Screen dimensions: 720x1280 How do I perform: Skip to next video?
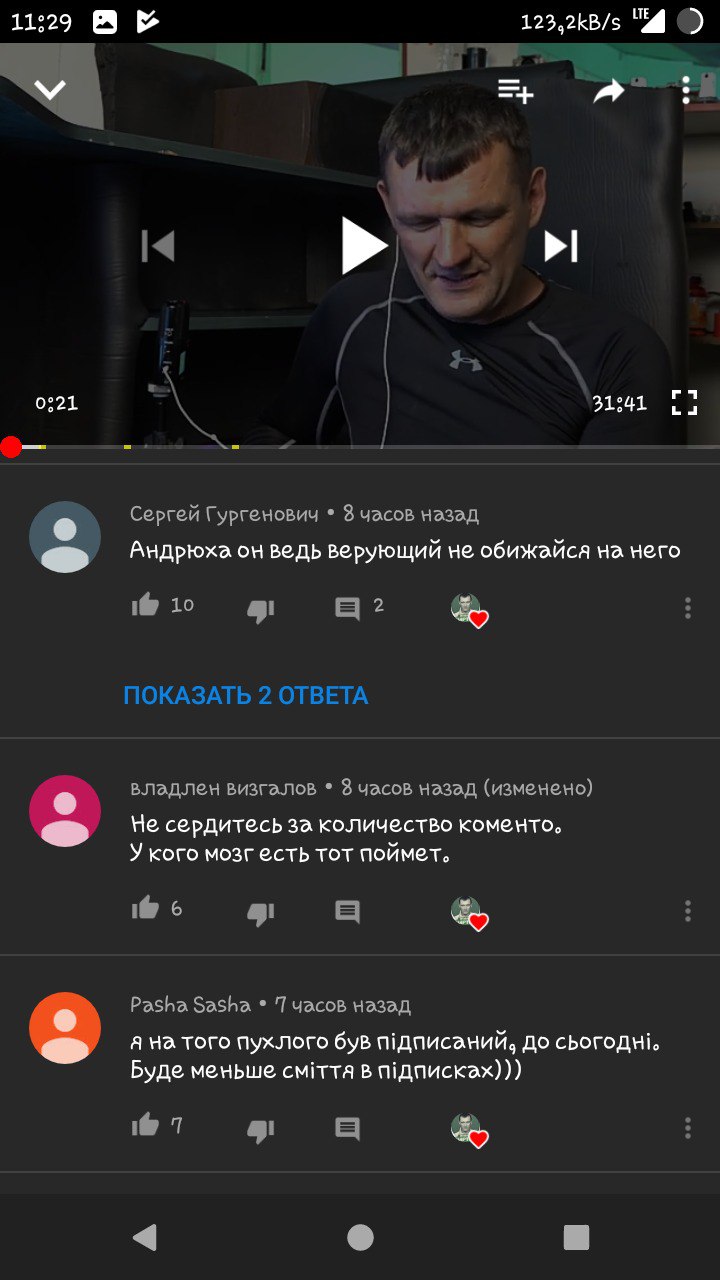pyautogui.click(x=561, y=246)
